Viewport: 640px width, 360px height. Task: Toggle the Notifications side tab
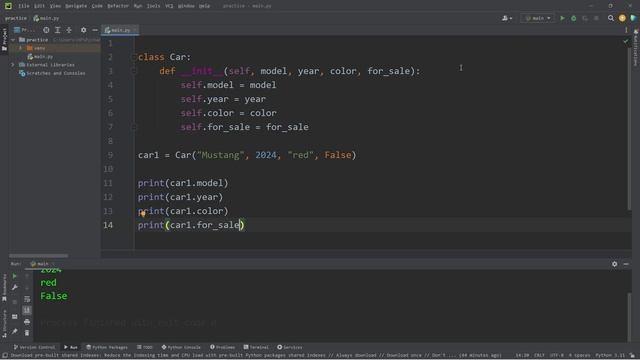pos(636,48)
